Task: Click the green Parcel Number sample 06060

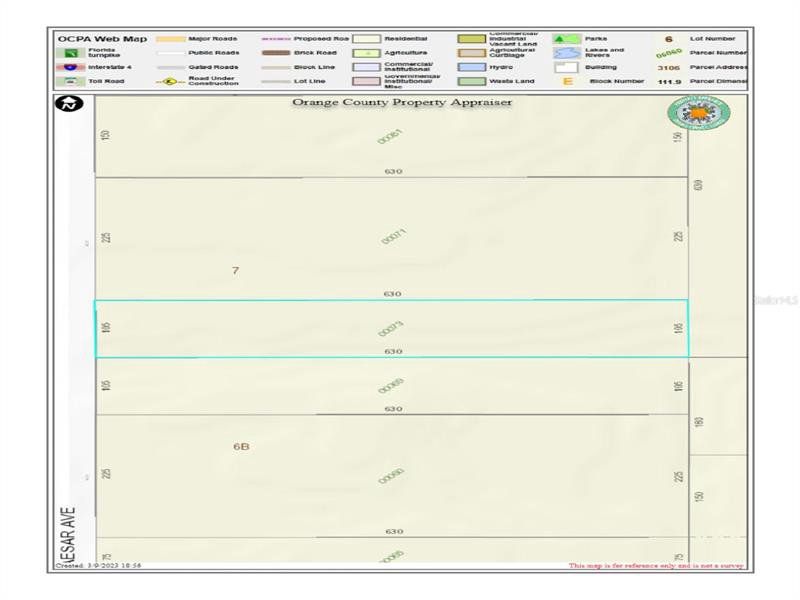Action: click(x=668, y=53)
